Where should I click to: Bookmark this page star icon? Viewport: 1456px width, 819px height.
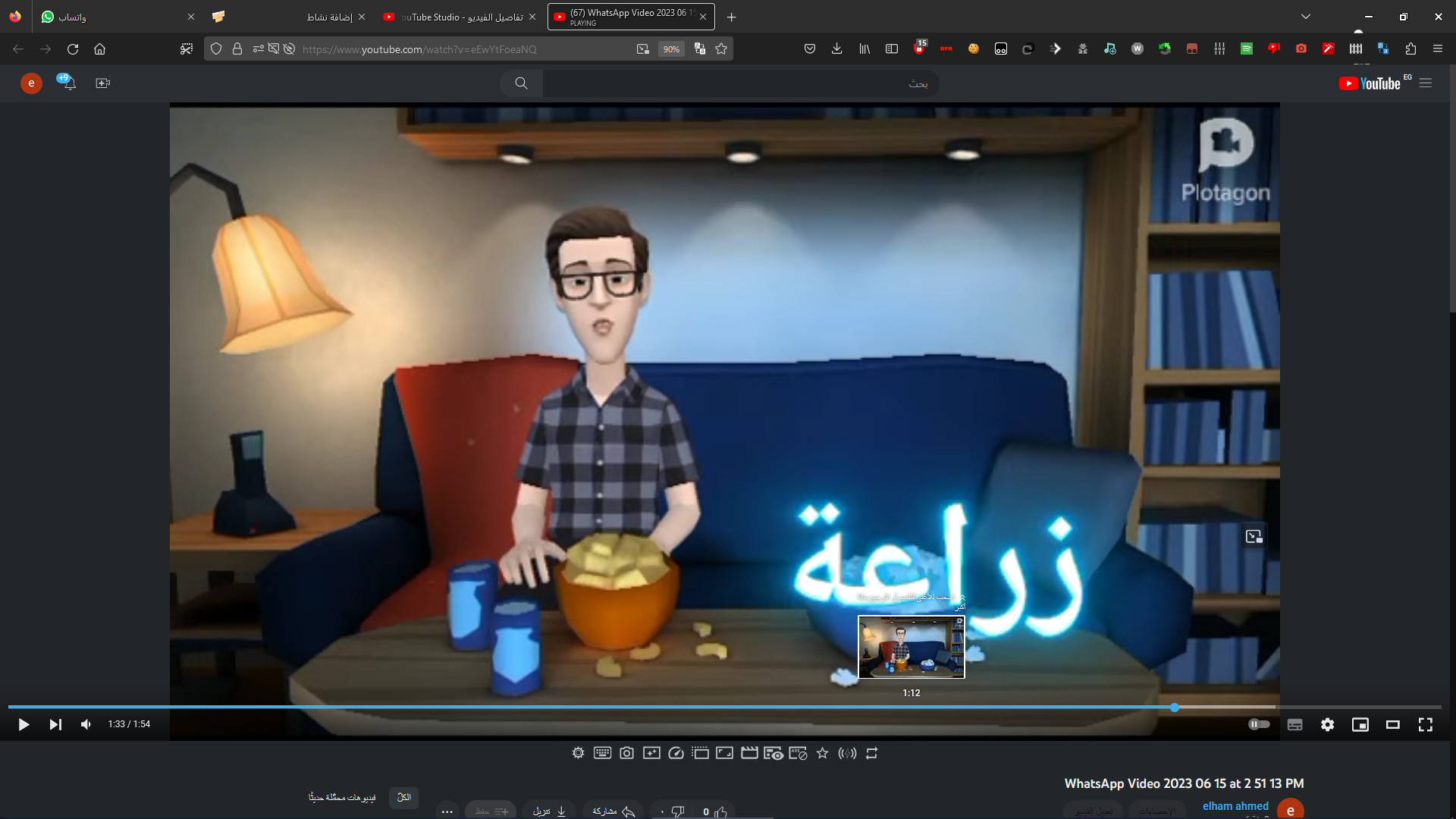[x=721, y=49]
